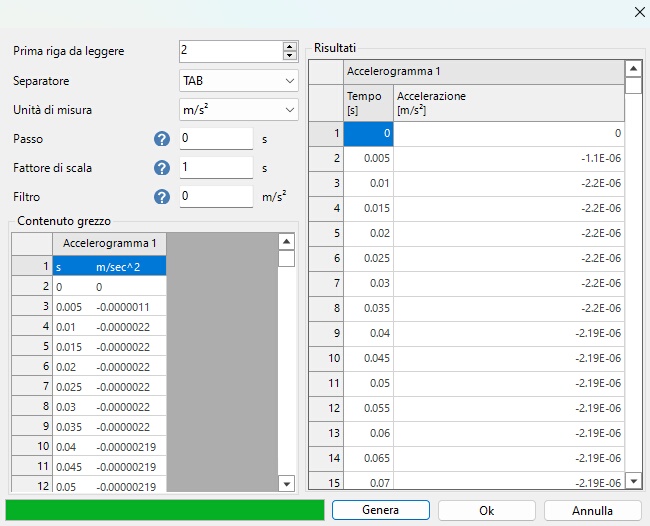
Task: Open help for the Filtro field
Action: 162,197
